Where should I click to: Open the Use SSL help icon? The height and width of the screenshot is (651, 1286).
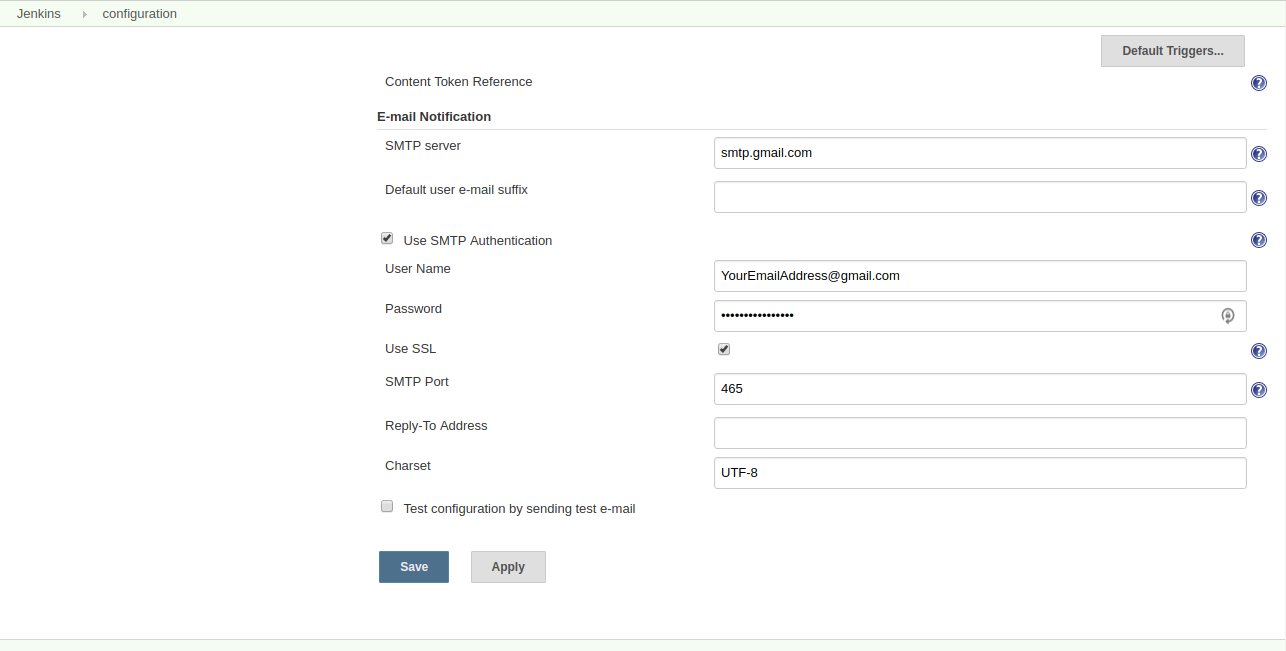point(1258,351)
